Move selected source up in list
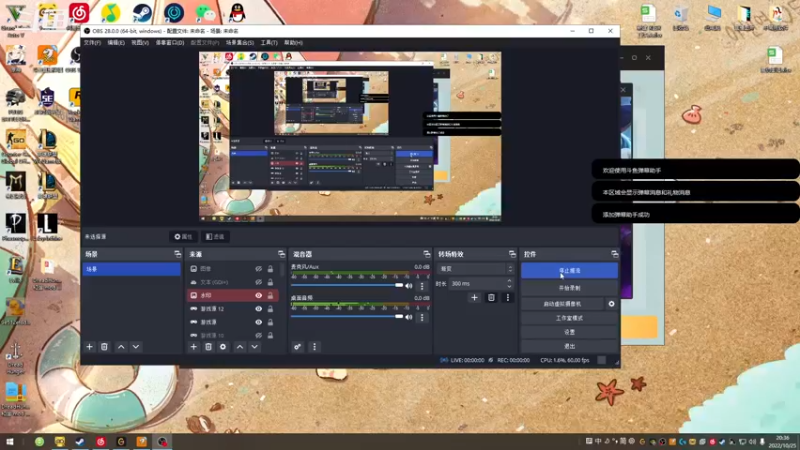This screenshot has height=450, width=800. pyautogui.click(x=240, y=347)
